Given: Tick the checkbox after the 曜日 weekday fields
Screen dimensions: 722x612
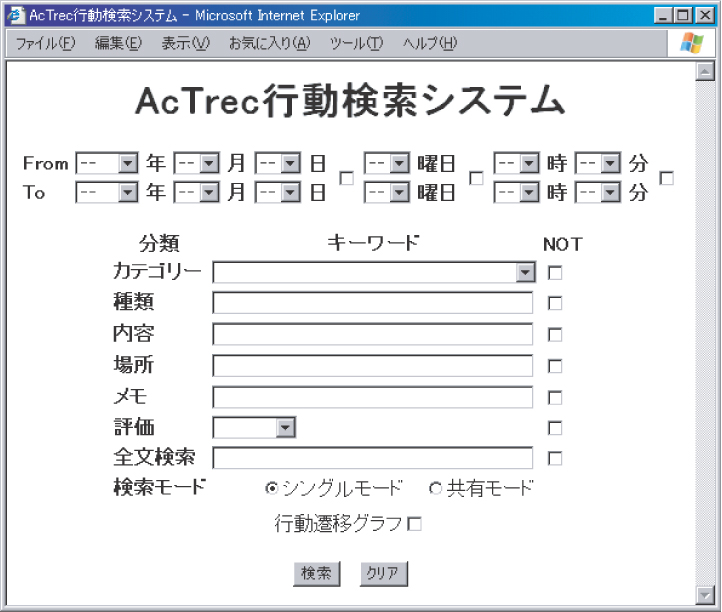Looking at the screenshot, I should [476, 178].
